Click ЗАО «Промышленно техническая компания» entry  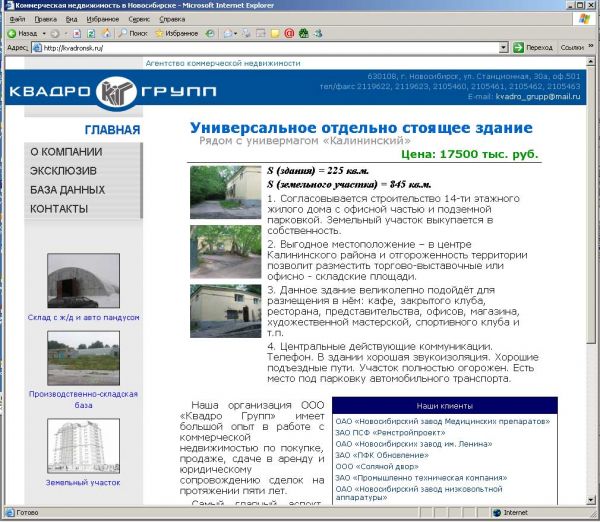coord(421,478)
